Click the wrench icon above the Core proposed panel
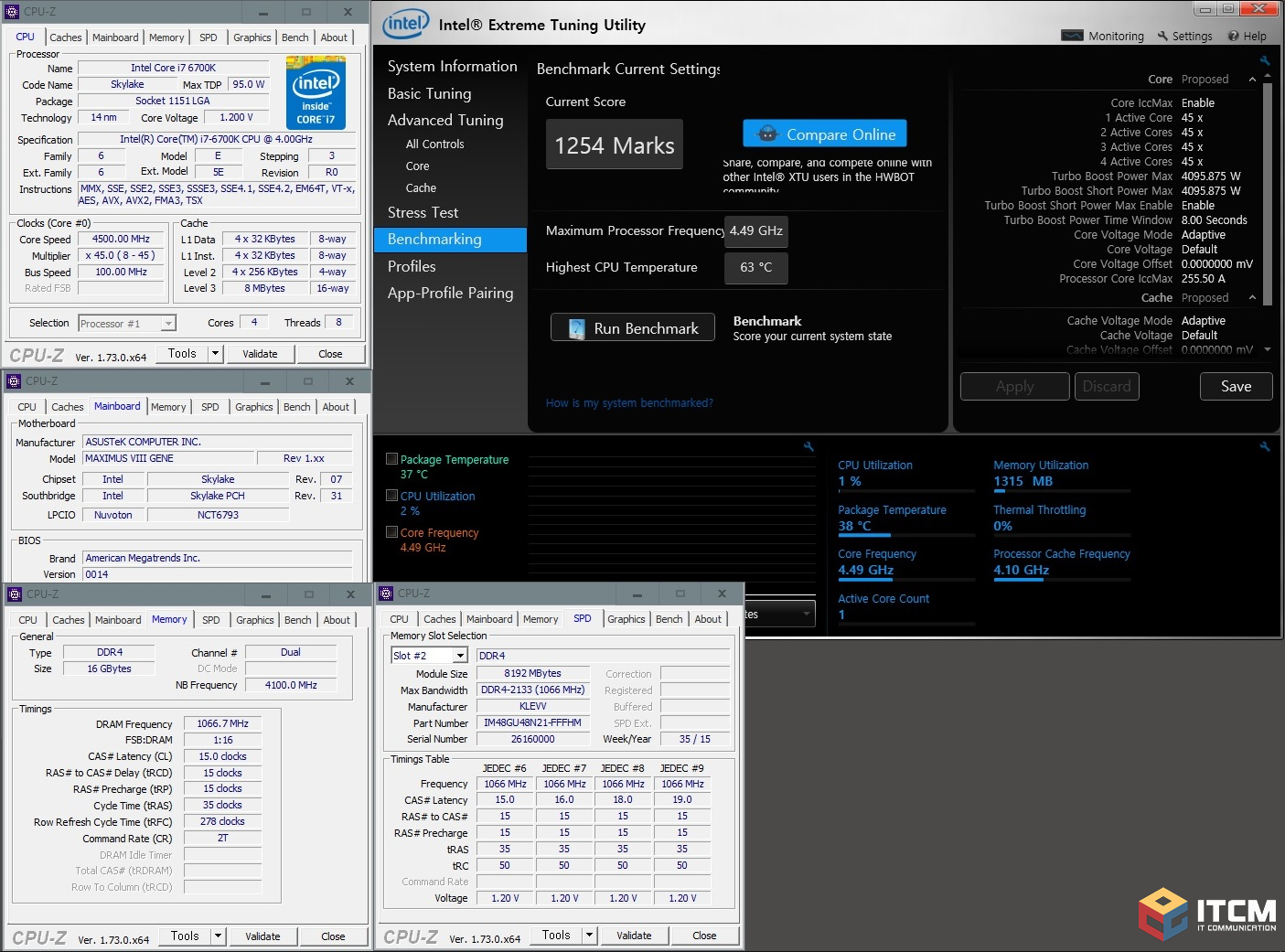 (x=1265, y=61)
